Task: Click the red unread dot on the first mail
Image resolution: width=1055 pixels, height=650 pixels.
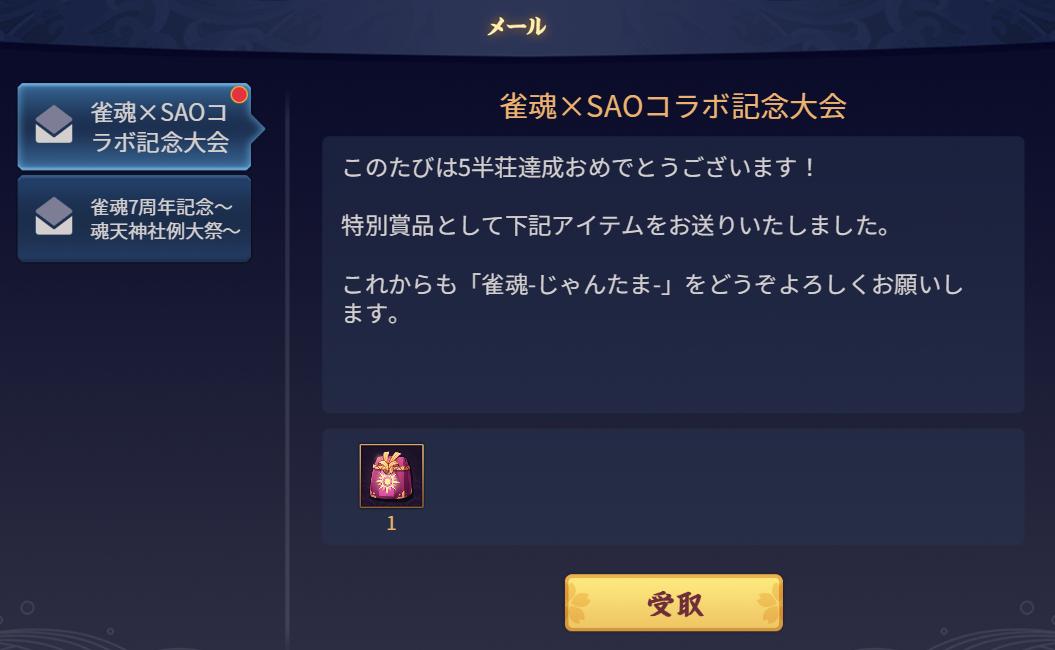Action: tap(239, 94)
